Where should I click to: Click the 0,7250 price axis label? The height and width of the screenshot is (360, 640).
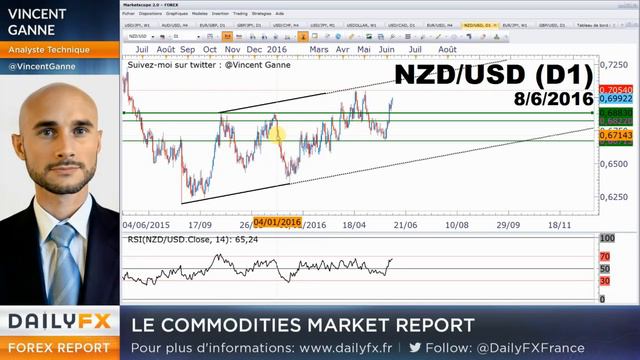pos(614,65)
